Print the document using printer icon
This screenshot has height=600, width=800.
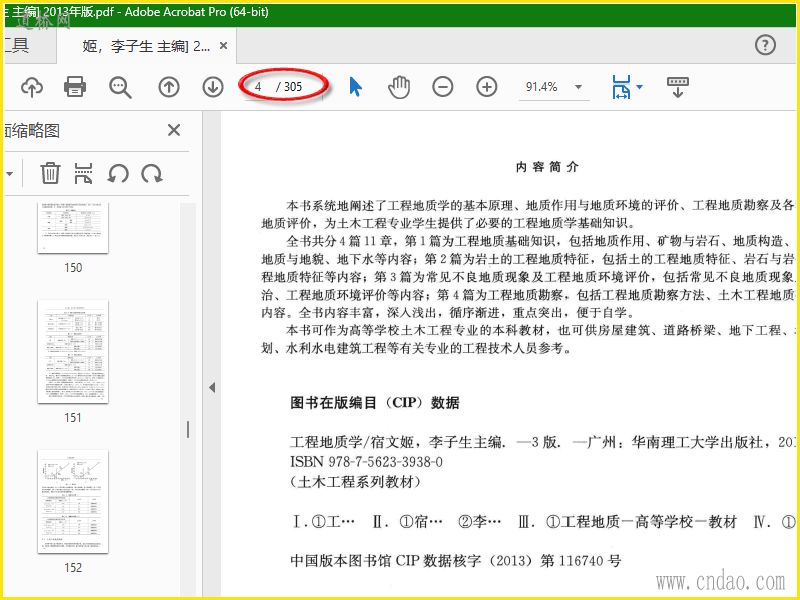click(75, 87)
